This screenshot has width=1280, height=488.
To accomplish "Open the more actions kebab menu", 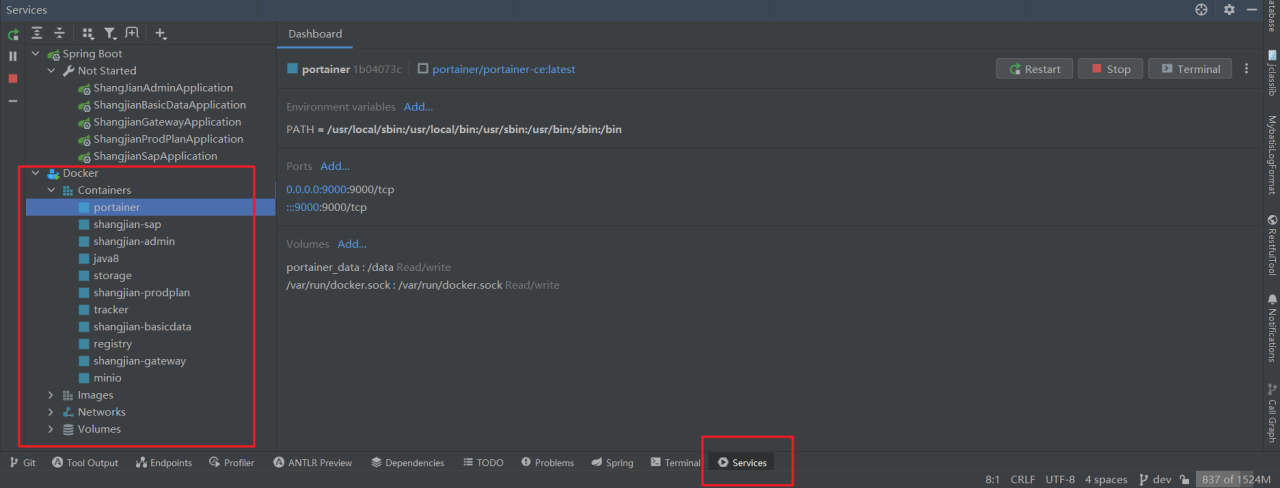I will 1246,69.
